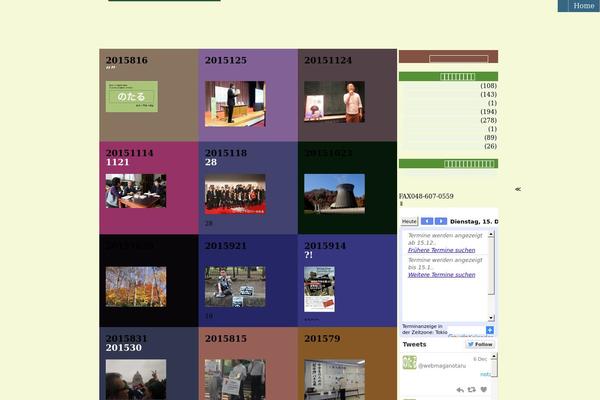Image resolution: width=600 pixels, height=400 pixels.
Task: Click the calendar scroll up arrow
Action: 491,234
